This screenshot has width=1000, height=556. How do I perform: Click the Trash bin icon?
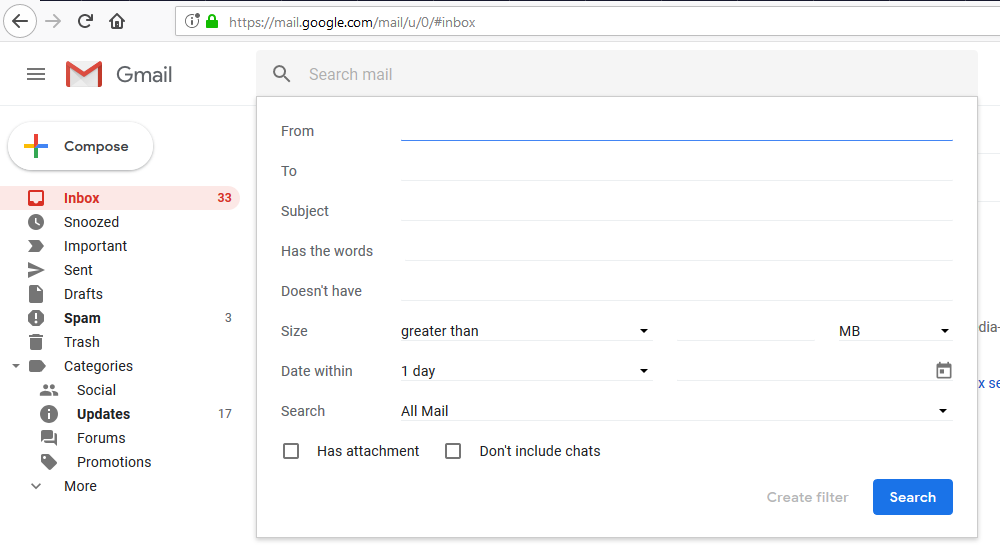coord(36,342)
